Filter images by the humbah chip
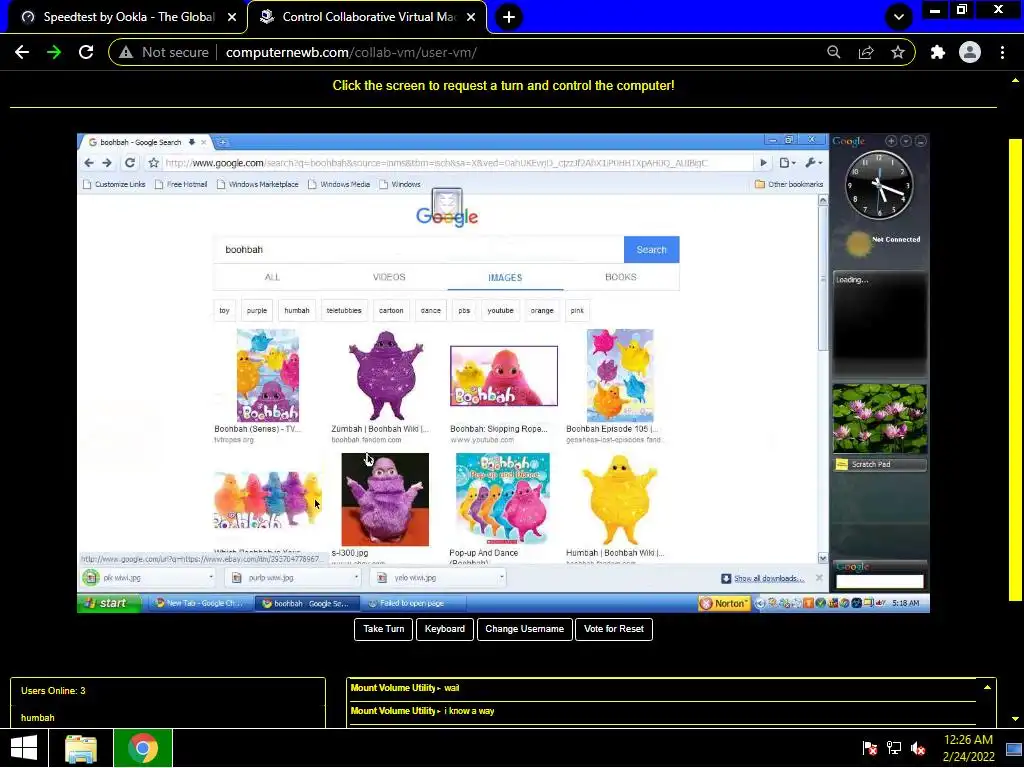This screenshot has width=1024, height=768. pos(296,310)
